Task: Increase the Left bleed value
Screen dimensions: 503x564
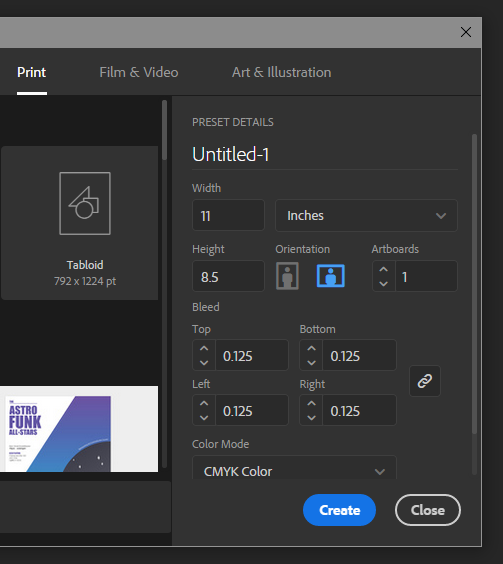Action: pyautogui.click(x=204, y=403)
